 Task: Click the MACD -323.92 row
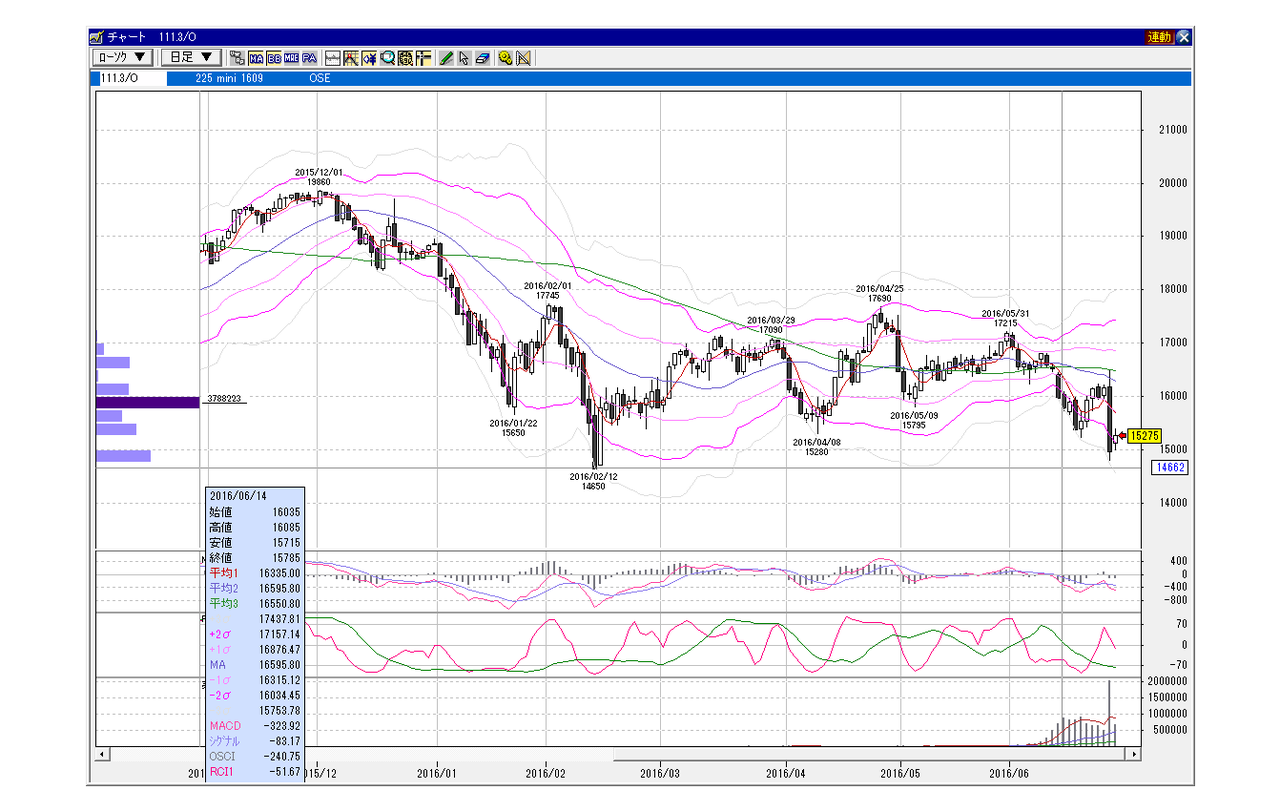click(x=253, y=725)
